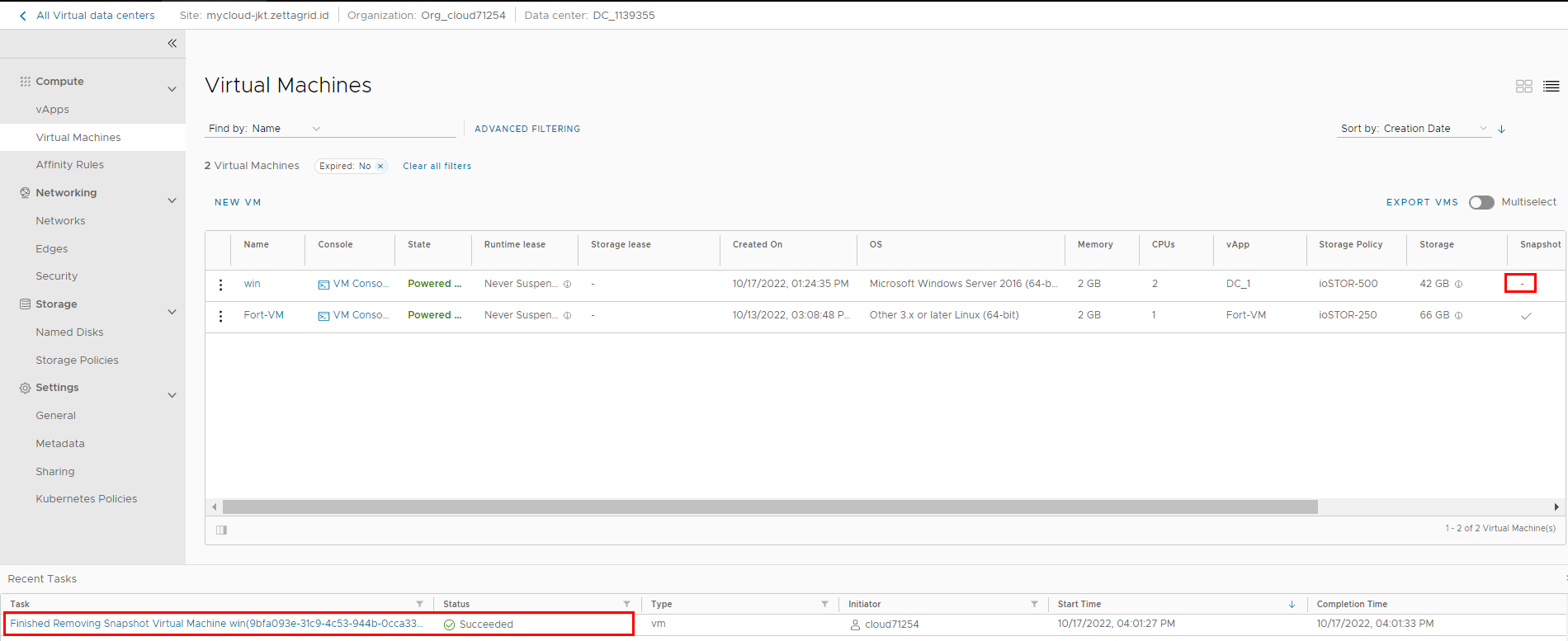Collapse the Storage section
Screen dimensions: 1568x641
[x=172, y=312]
